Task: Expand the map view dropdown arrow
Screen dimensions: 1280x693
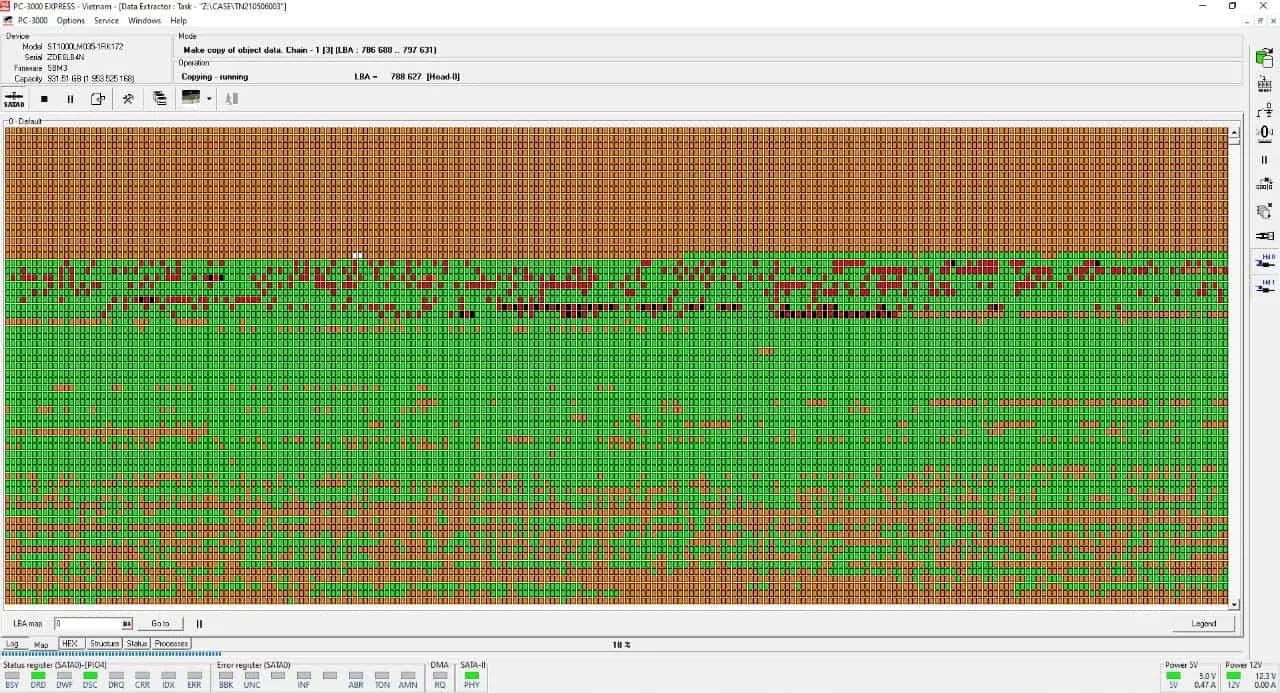Action: [x=209, y=99]
